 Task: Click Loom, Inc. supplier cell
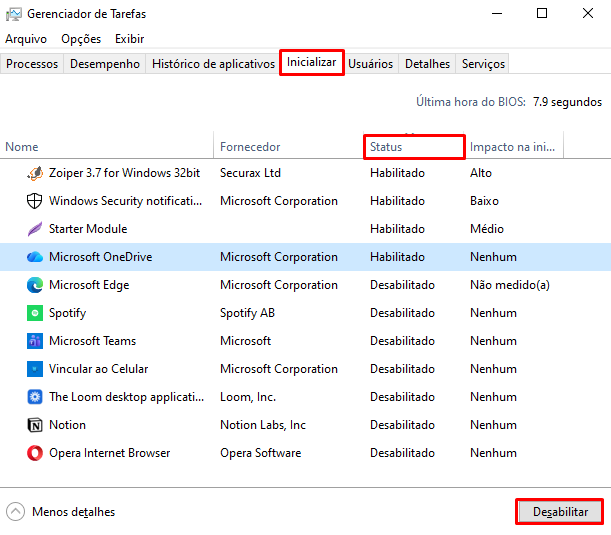point(248,397)
